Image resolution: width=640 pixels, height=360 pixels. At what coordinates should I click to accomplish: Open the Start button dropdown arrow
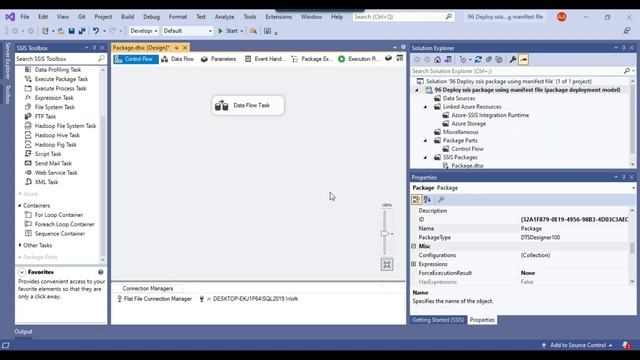242,31
